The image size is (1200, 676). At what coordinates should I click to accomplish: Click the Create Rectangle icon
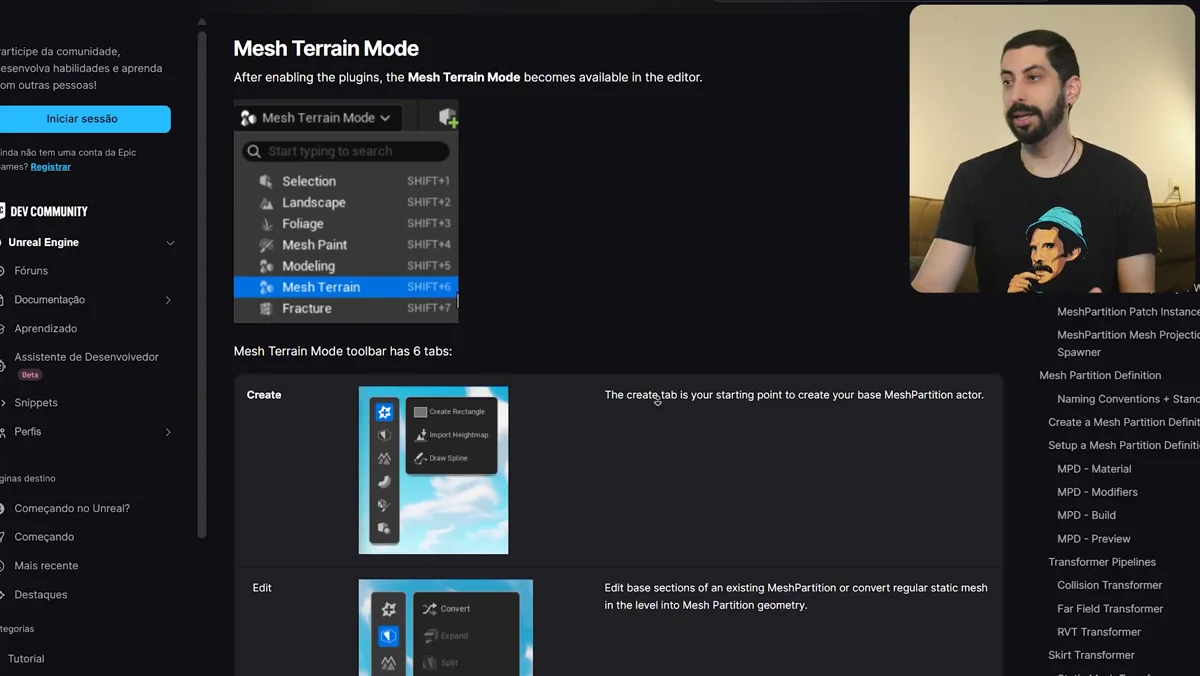coord(421,412)
